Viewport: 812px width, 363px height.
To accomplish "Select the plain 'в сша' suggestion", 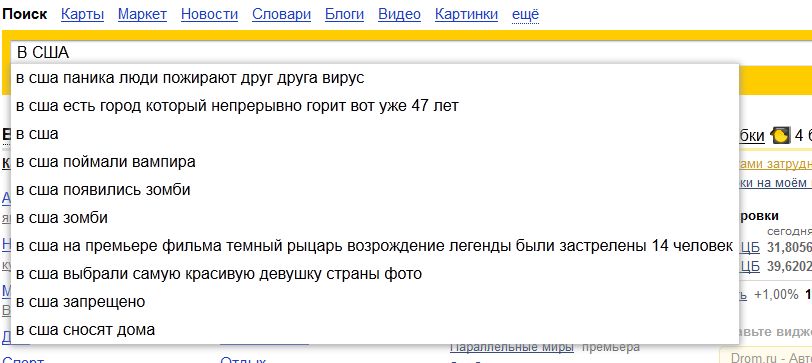I will (x=375, y=134).
